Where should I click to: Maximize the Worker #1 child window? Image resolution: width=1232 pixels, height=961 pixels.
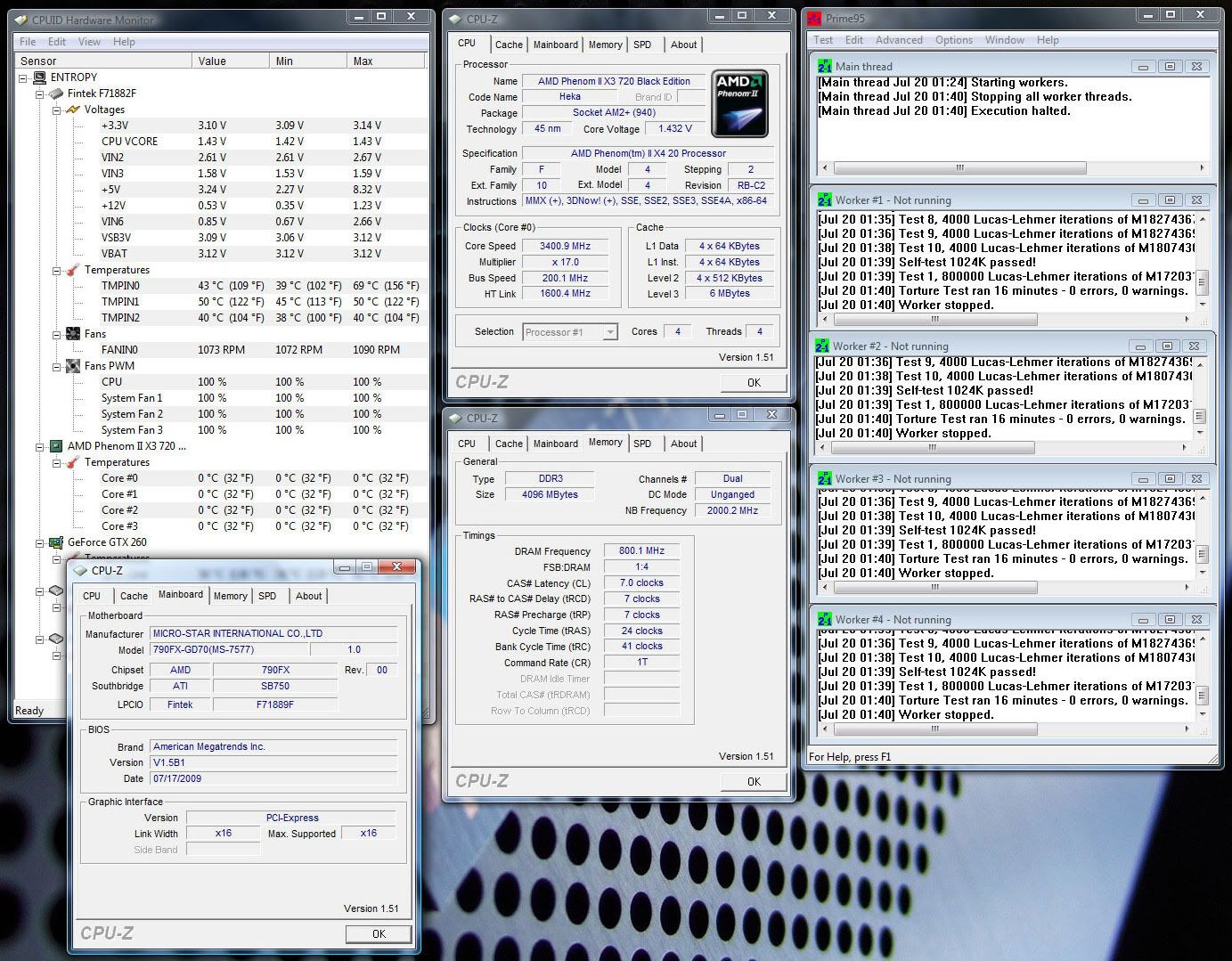coord(1170,200)
